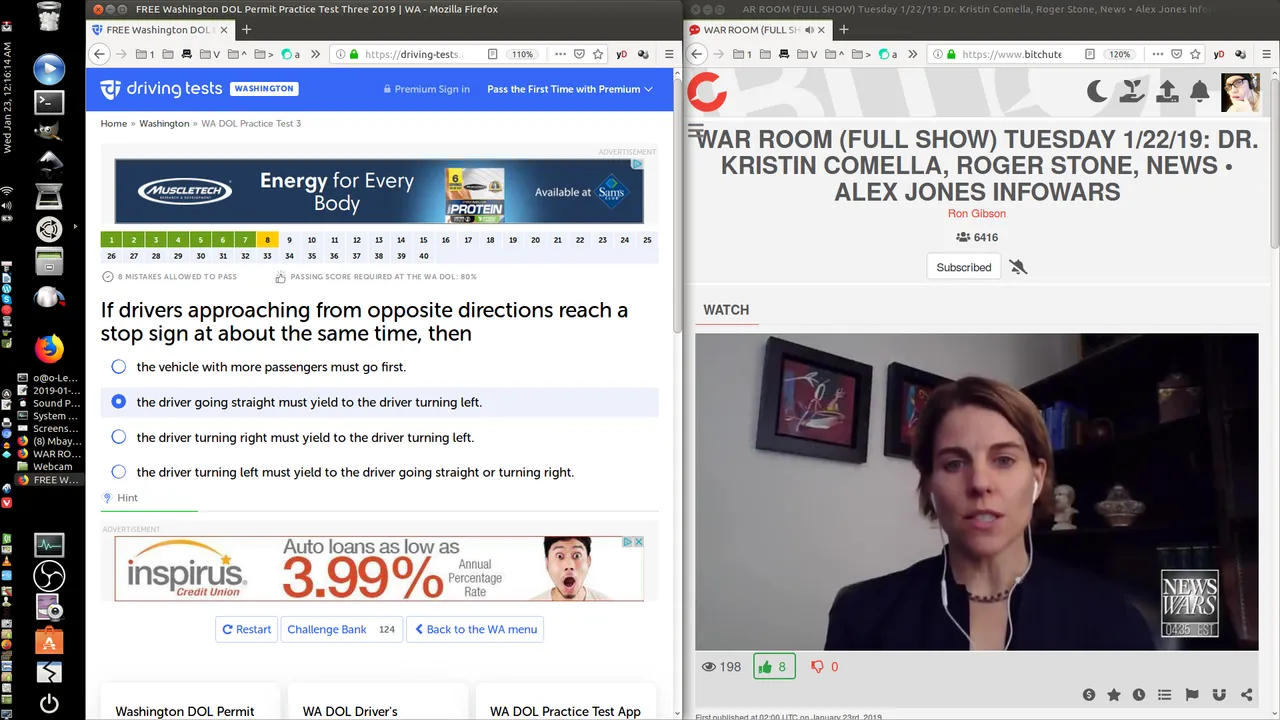Click the Ron Gibson channel link
This screenshot has height=720, width=1280.
pyautogui.click(x=977, y=213)
